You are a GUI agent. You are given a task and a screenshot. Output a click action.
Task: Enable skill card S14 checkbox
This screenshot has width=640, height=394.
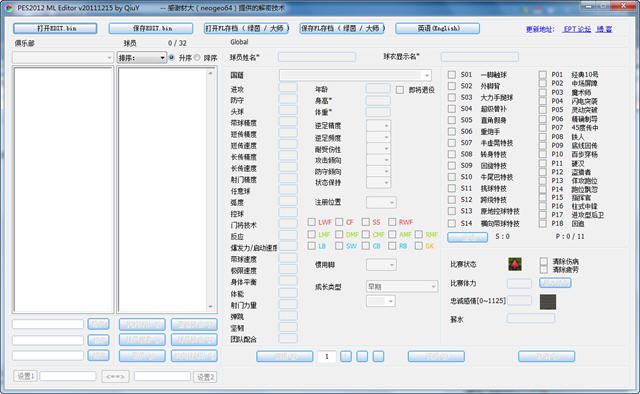(x=452, y=223)
